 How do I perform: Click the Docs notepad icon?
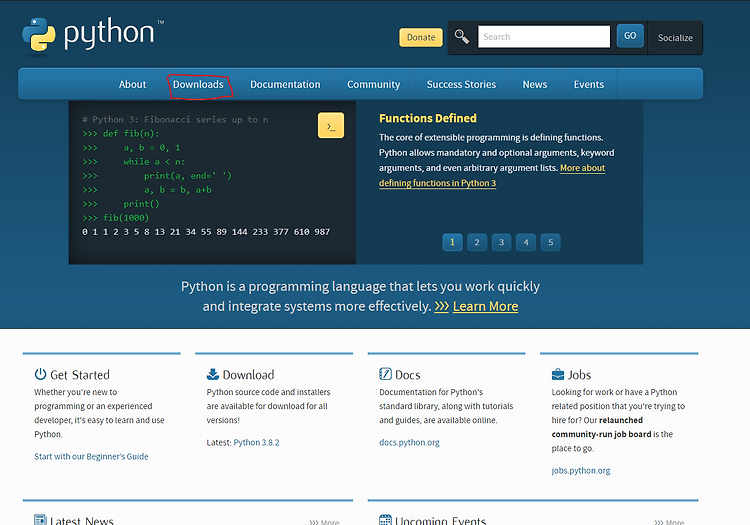point(385,374)
